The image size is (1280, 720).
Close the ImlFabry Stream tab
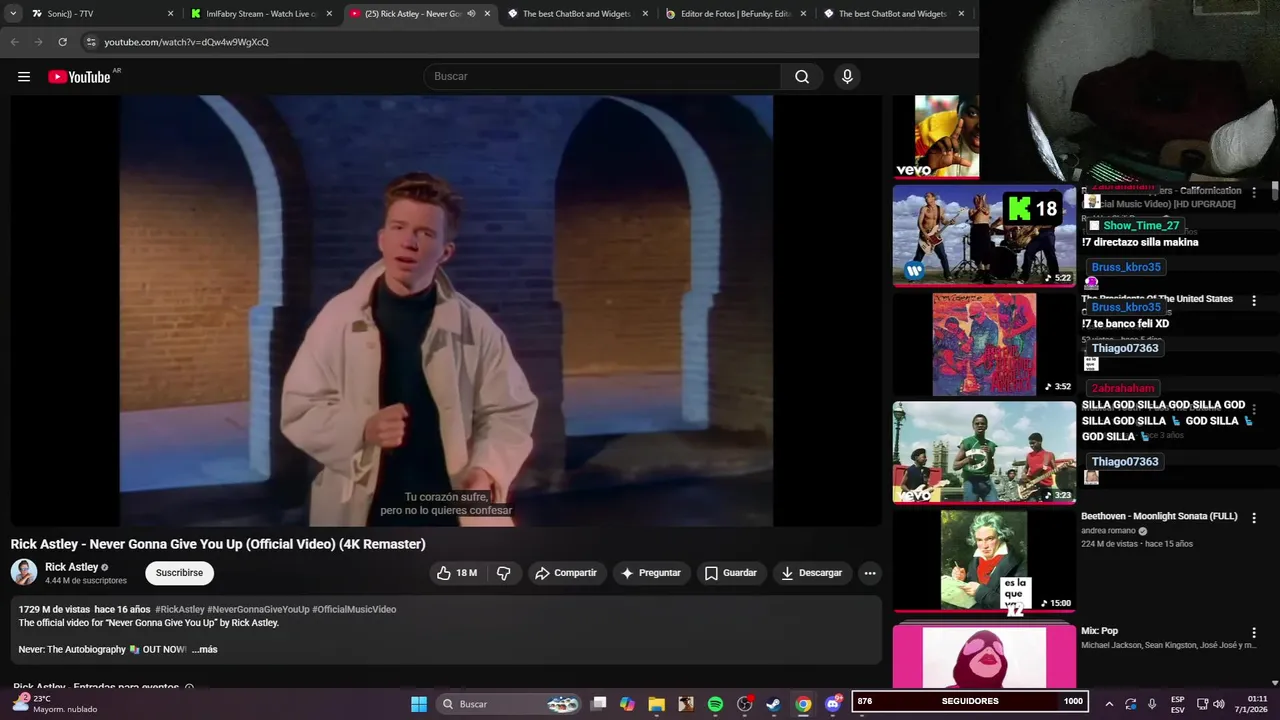tap(329, 14)
